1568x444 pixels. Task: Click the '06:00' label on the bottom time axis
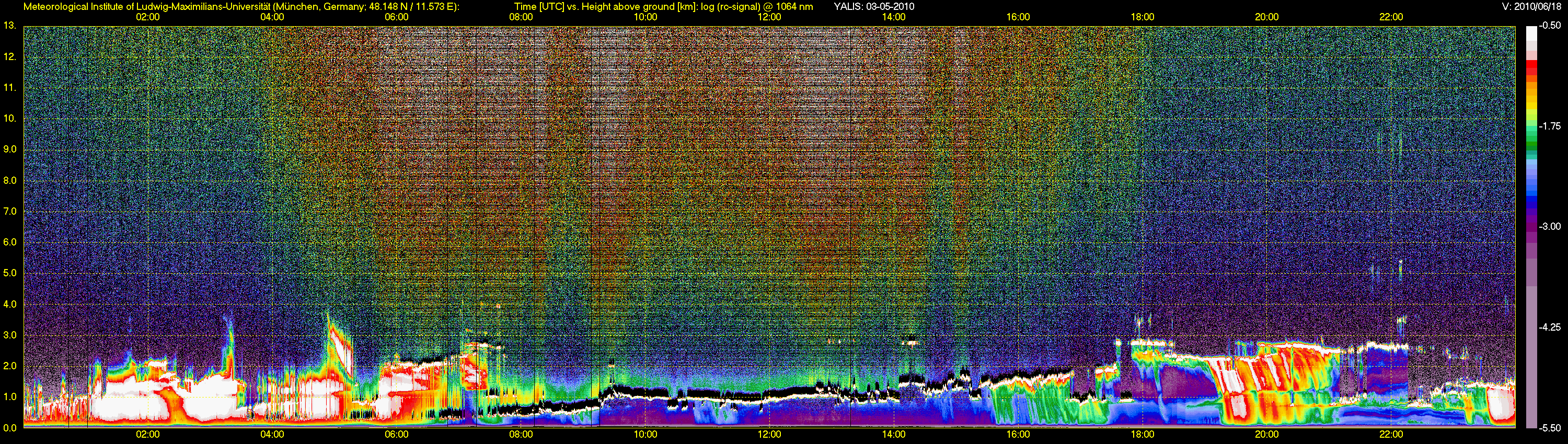click(x=396, y=434)
